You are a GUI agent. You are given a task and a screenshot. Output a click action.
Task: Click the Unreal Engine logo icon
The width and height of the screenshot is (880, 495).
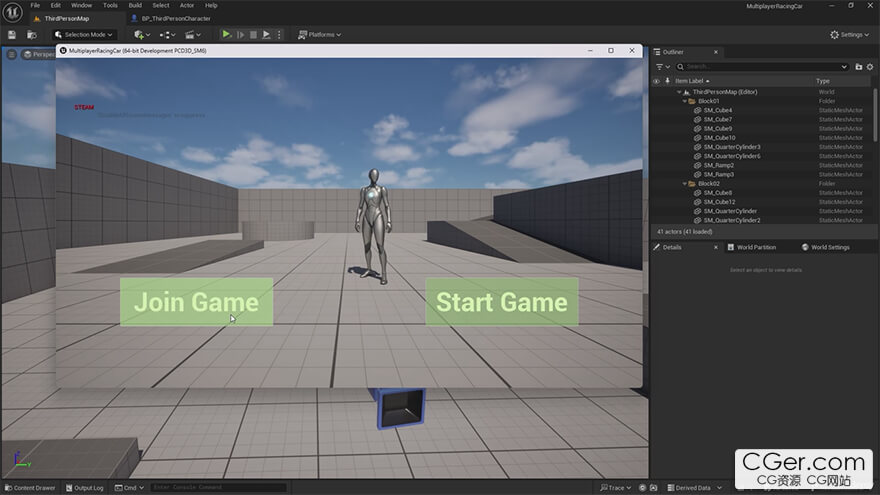[12, 12]
